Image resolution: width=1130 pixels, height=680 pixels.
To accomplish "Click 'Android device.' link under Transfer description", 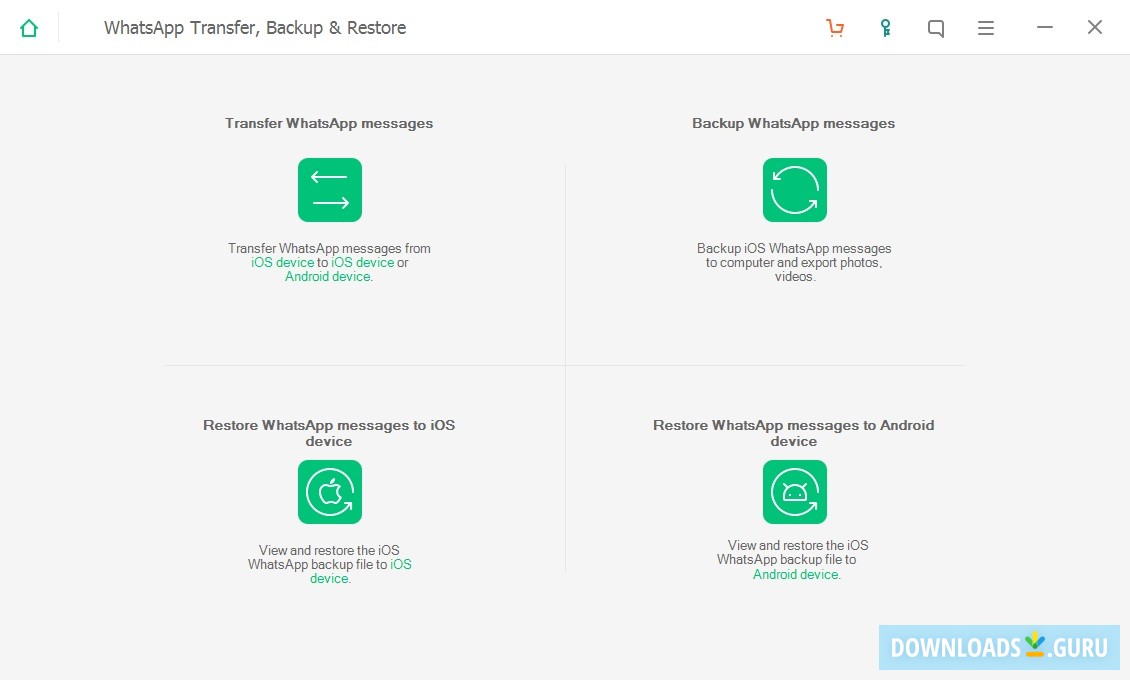I will [329, 277].
